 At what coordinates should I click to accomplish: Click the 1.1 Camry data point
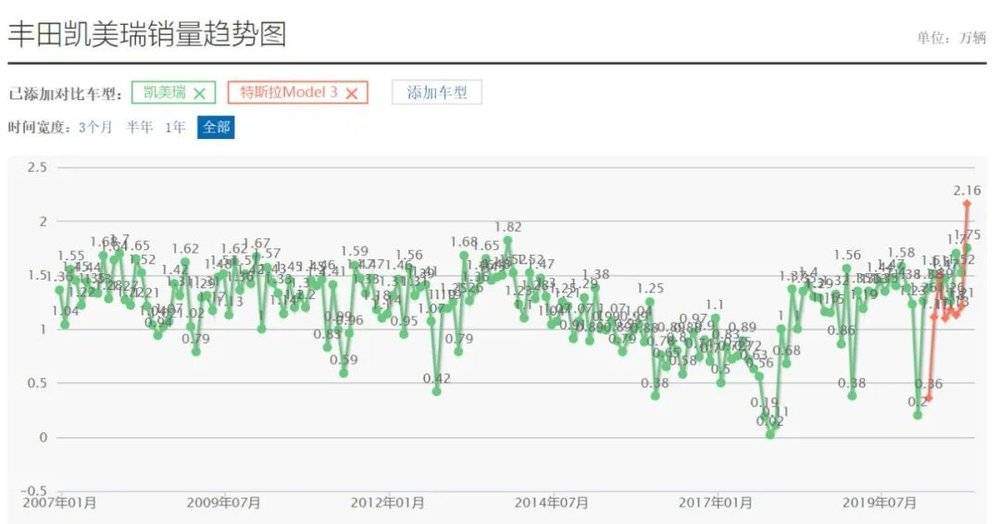tap(716, 318)
